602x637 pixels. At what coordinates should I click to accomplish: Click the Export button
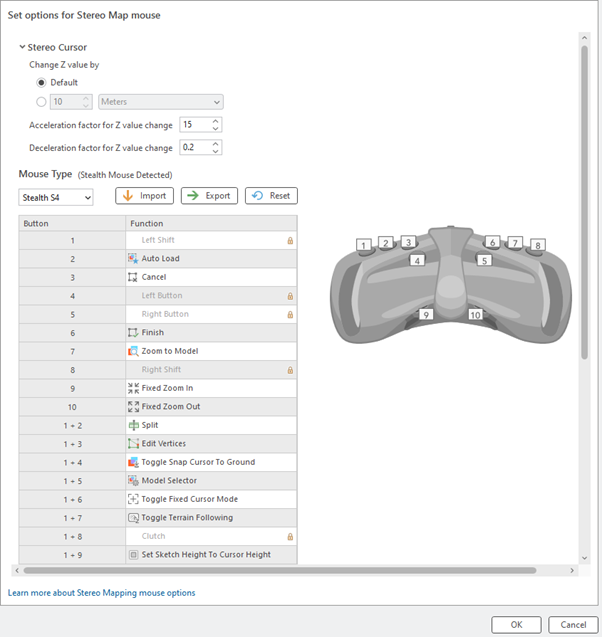point(209,196)
